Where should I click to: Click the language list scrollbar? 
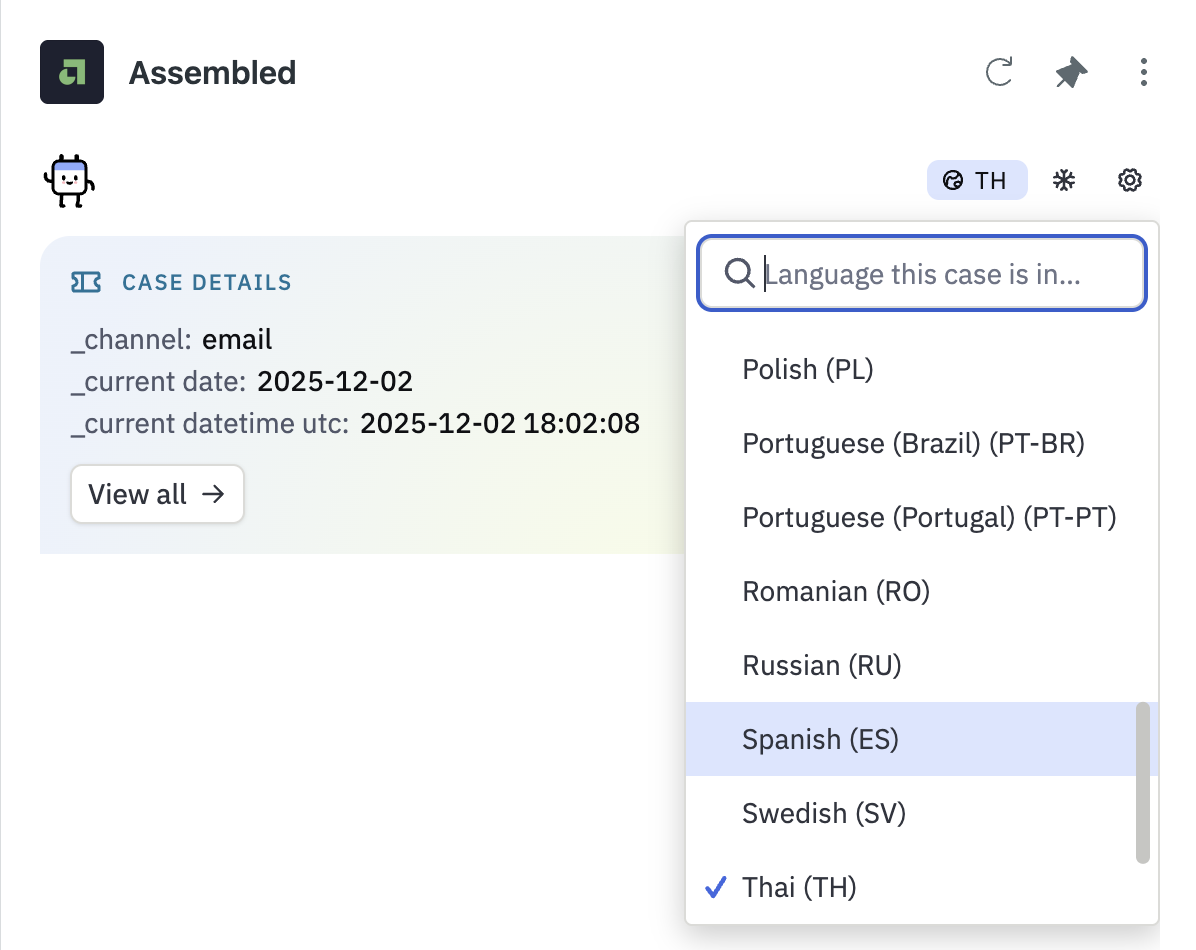[x=1142, y=783]
